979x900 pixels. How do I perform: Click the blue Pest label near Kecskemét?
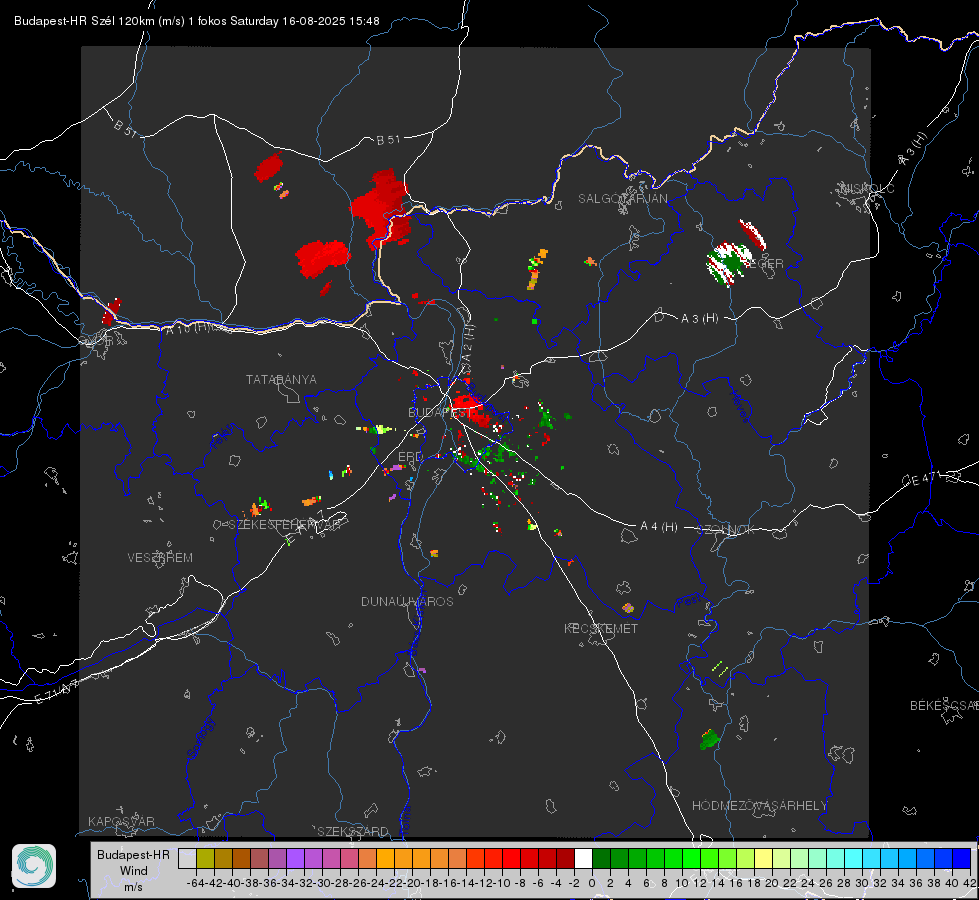[x=688, y=603]
